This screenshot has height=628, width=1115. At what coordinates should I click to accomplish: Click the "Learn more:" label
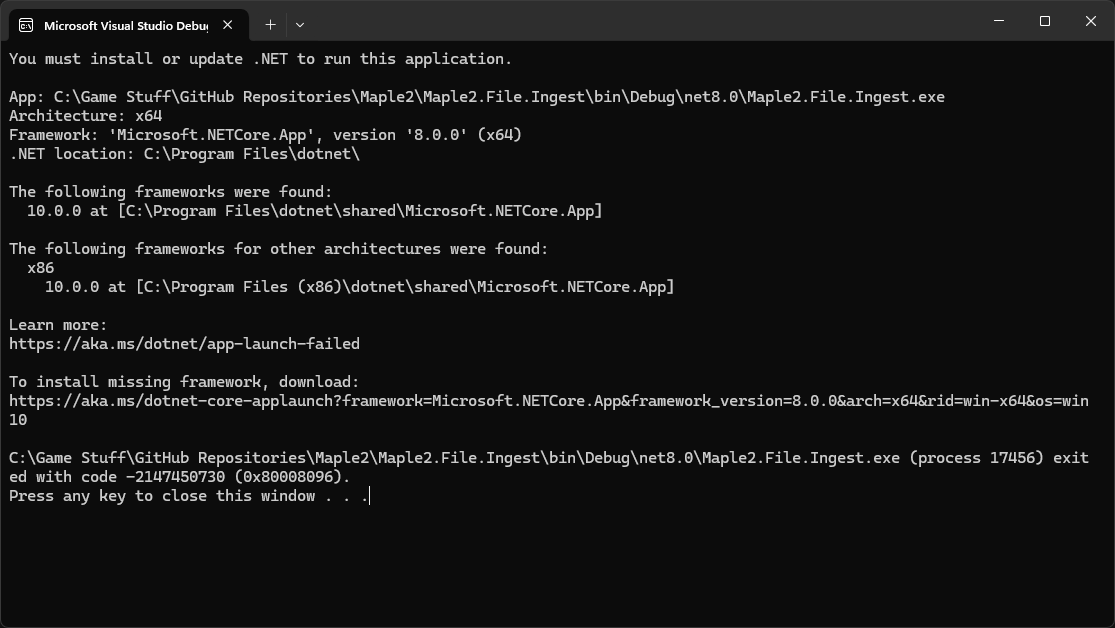58,325
